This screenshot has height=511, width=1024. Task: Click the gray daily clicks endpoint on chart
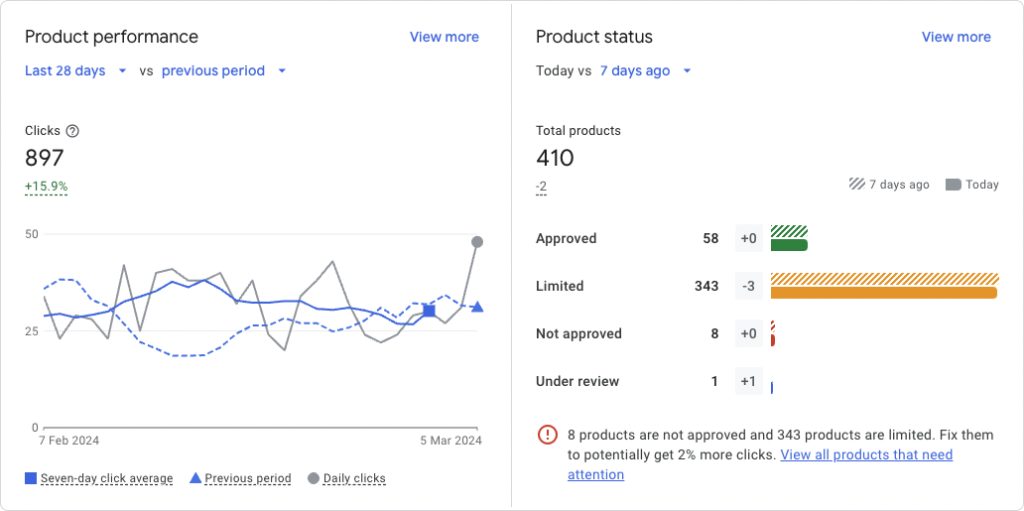pos(477,242)
